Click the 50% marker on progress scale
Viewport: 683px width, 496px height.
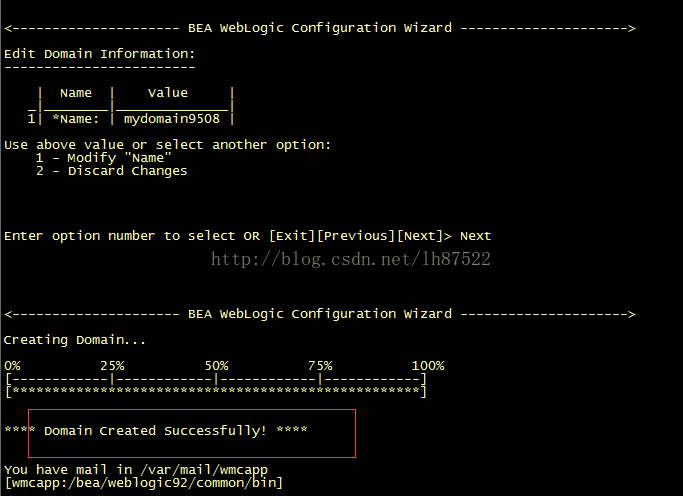(216, 365)
